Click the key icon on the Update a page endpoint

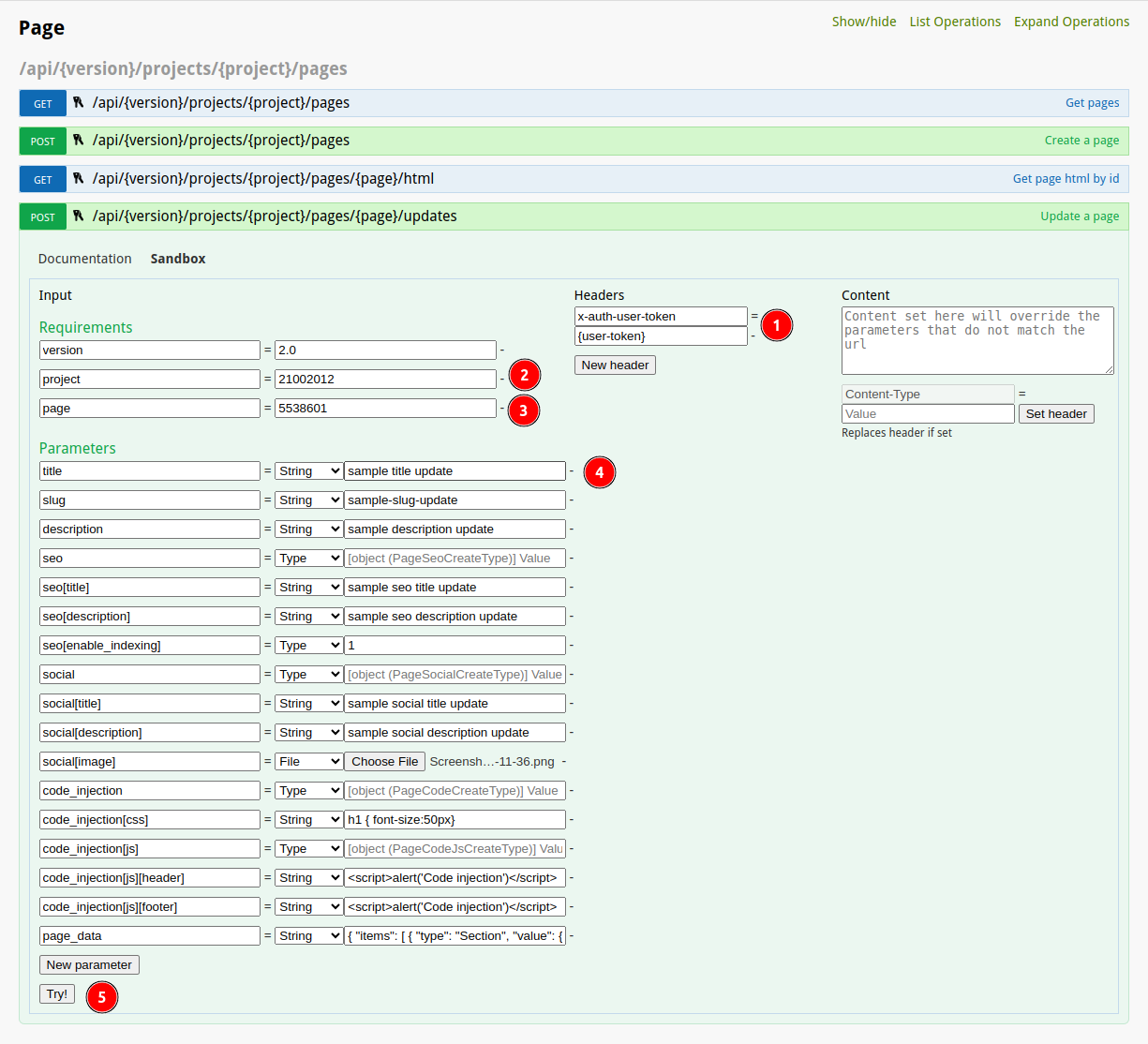79,216
